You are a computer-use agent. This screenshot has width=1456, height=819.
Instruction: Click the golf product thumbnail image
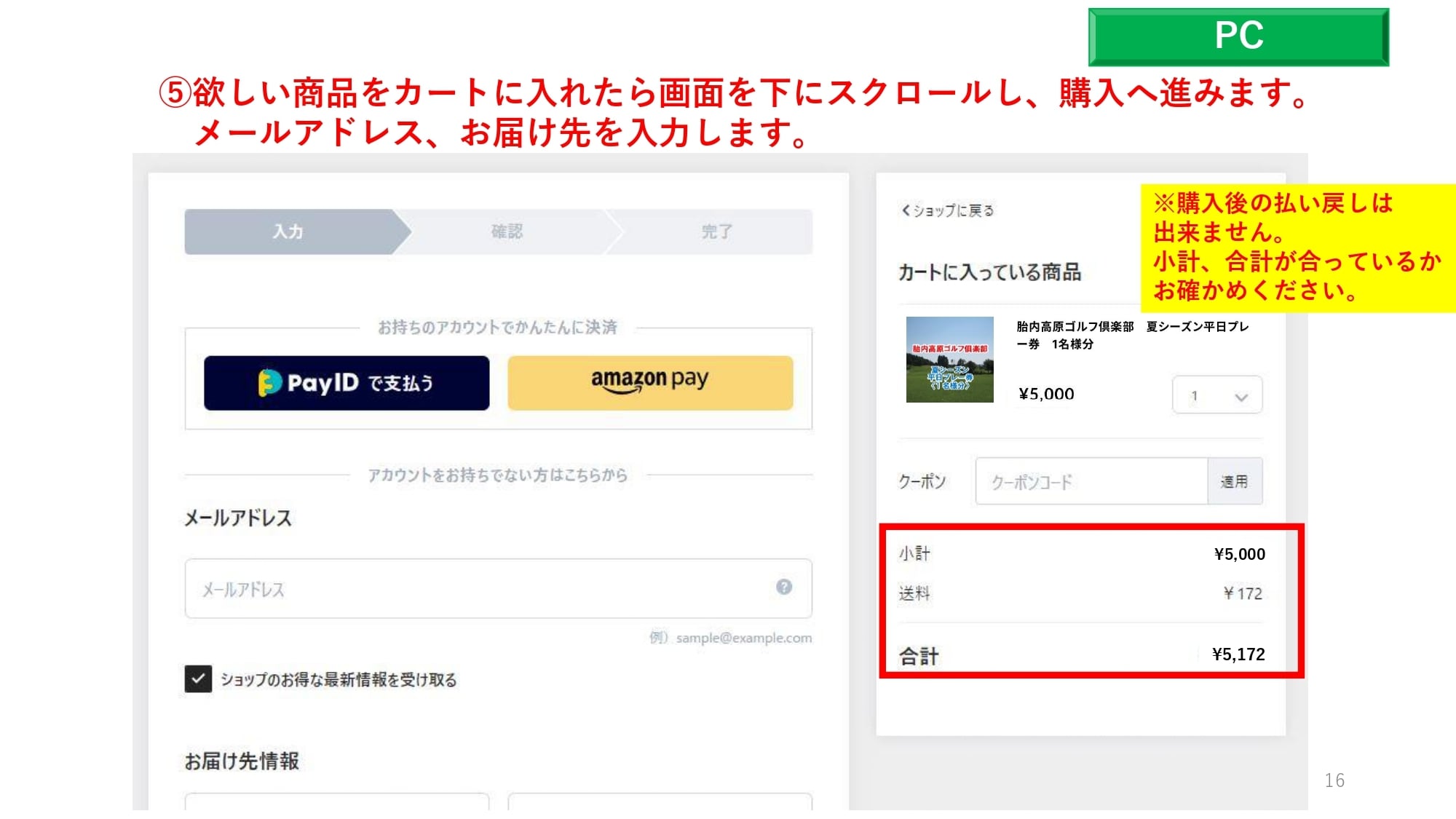click(x=949, y=360)
